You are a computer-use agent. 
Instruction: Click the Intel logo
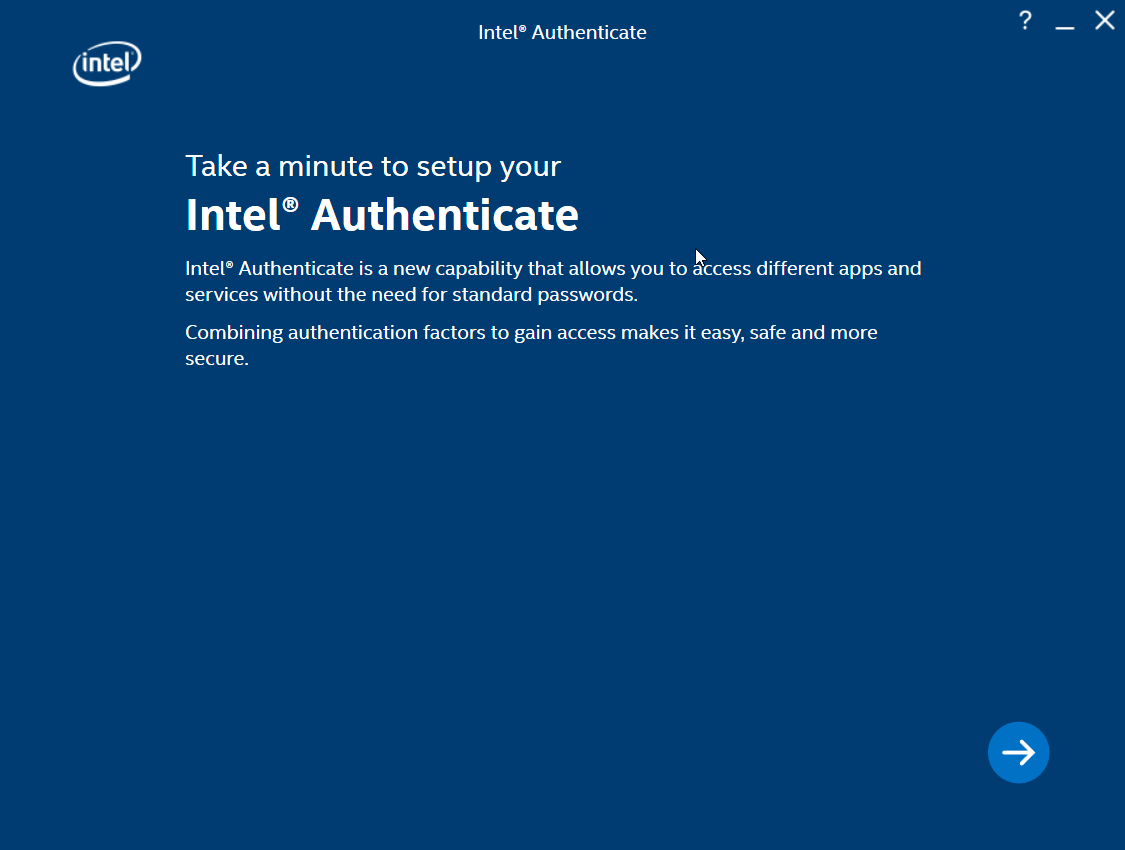(107, 63)
